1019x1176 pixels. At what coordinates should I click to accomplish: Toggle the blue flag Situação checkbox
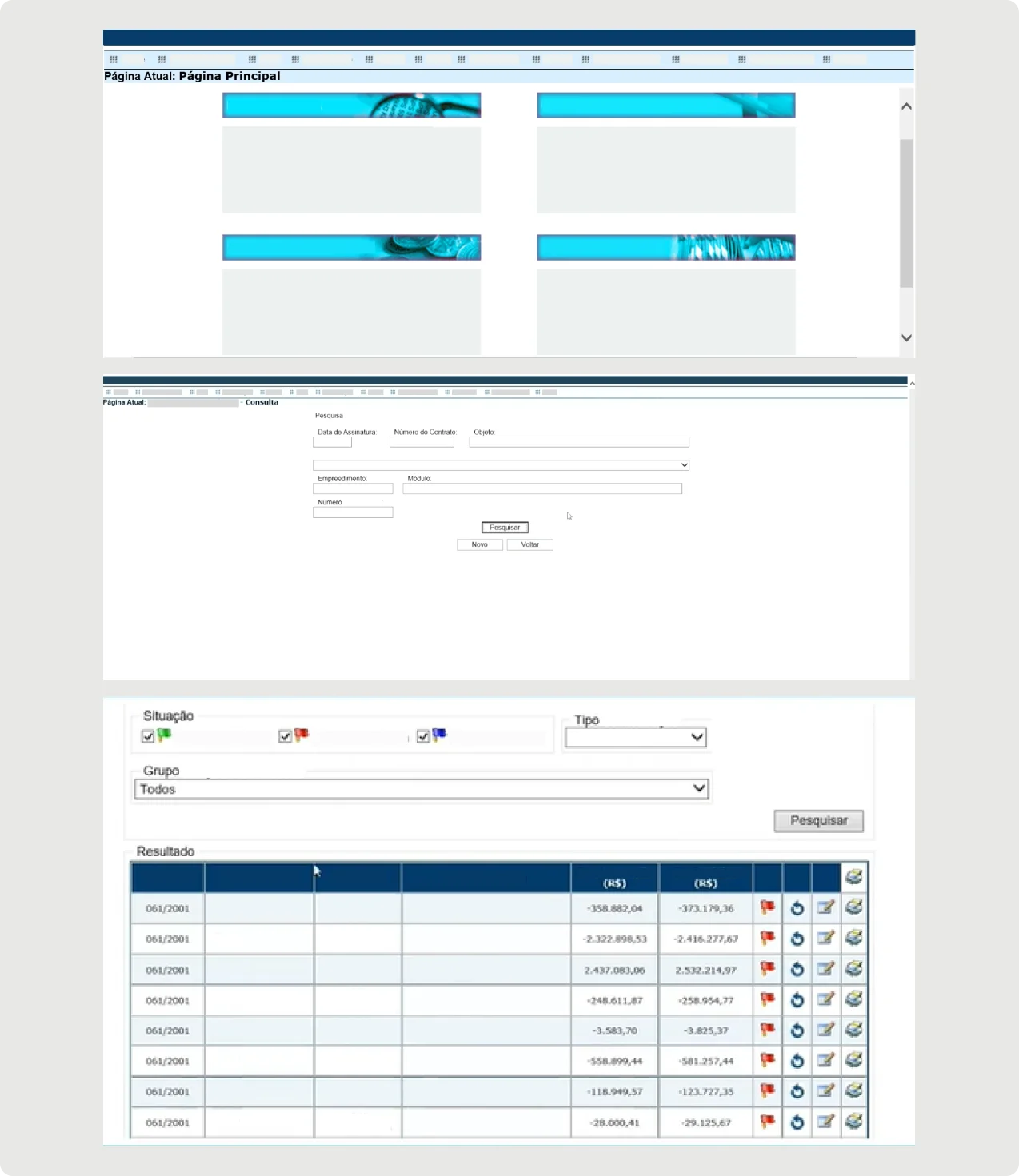[423, 736]
